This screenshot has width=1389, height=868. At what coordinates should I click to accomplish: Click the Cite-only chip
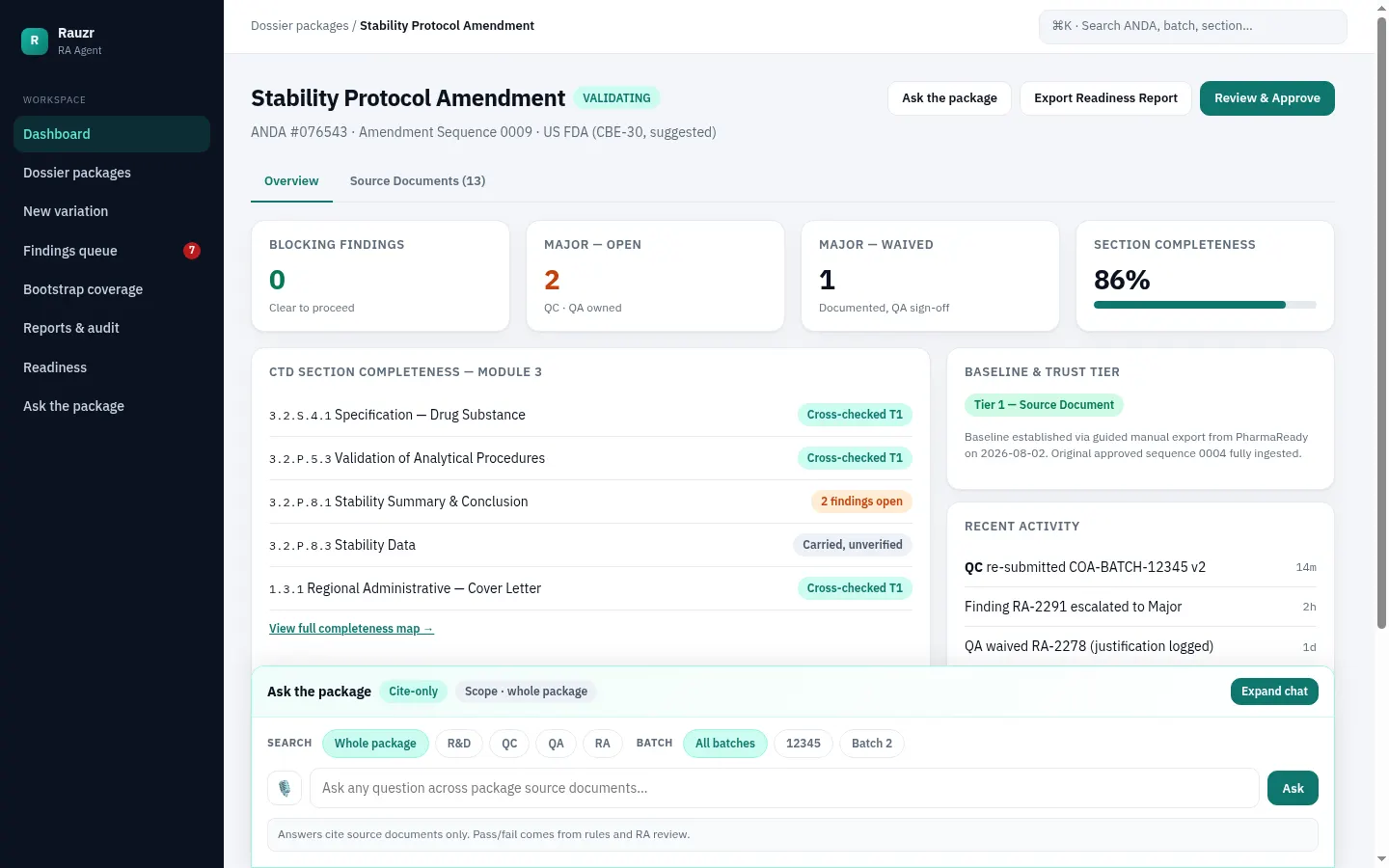pyautogui.click(x=413, y=692)
